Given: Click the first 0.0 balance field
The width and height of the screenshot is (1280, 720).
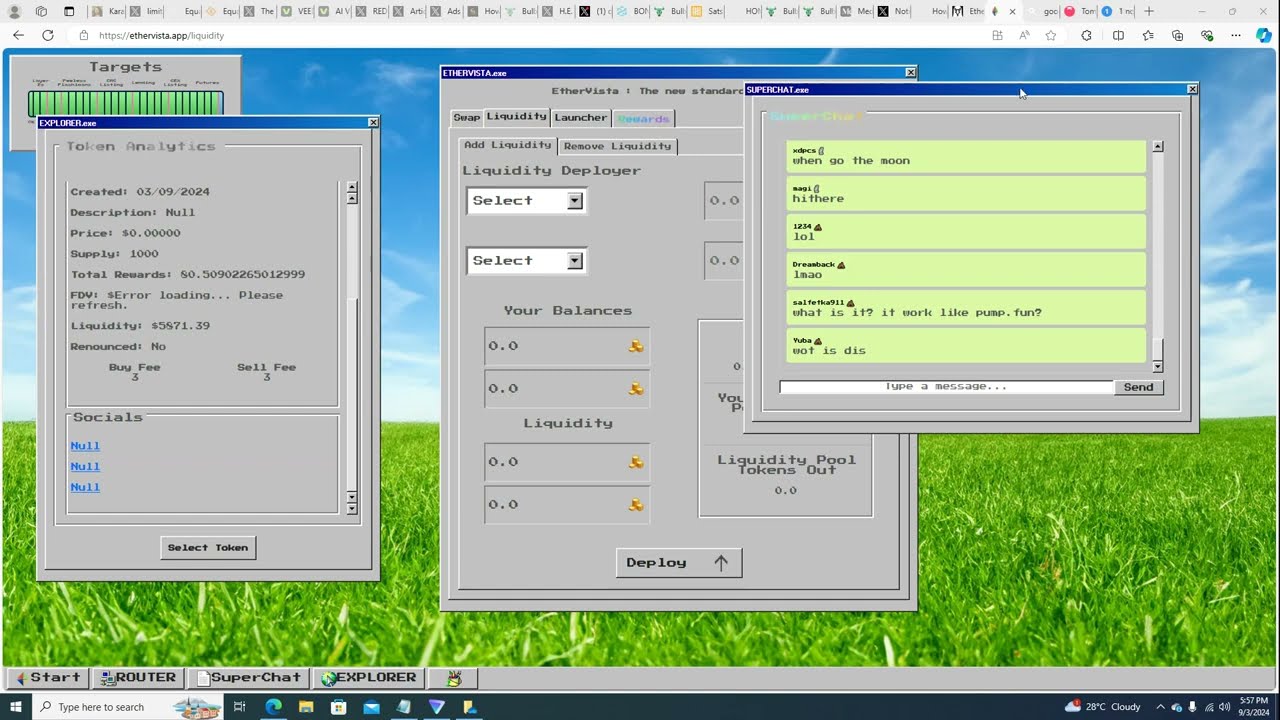Looking at the screenshot, I should 567,346.
